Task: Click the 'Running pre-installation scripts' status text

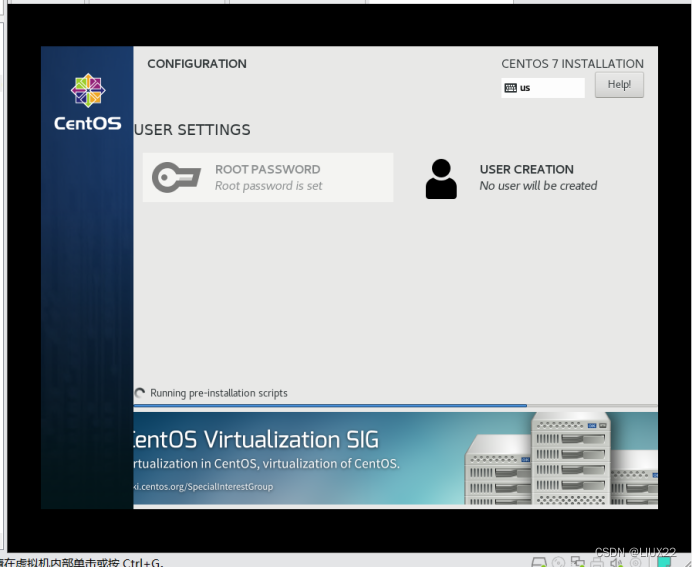Action: coord(219,393)
